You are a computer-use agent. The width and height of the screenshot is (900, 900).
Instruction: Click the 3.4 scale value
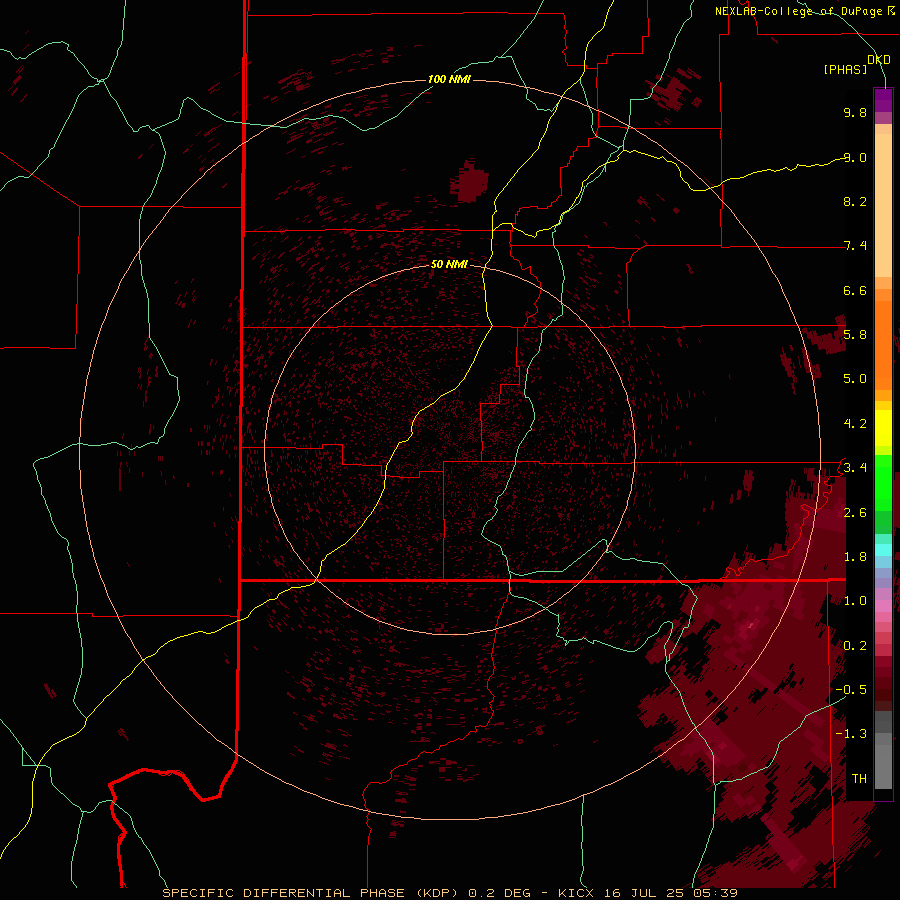(x=855, y=468)
